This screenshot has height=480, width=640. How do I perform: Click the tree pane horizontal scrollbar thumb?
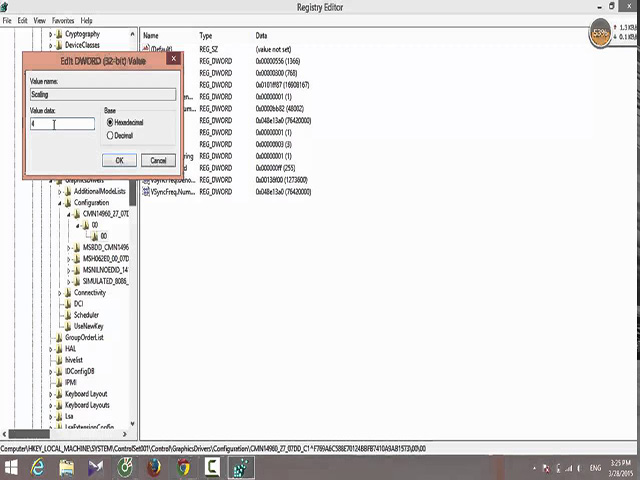29,434
